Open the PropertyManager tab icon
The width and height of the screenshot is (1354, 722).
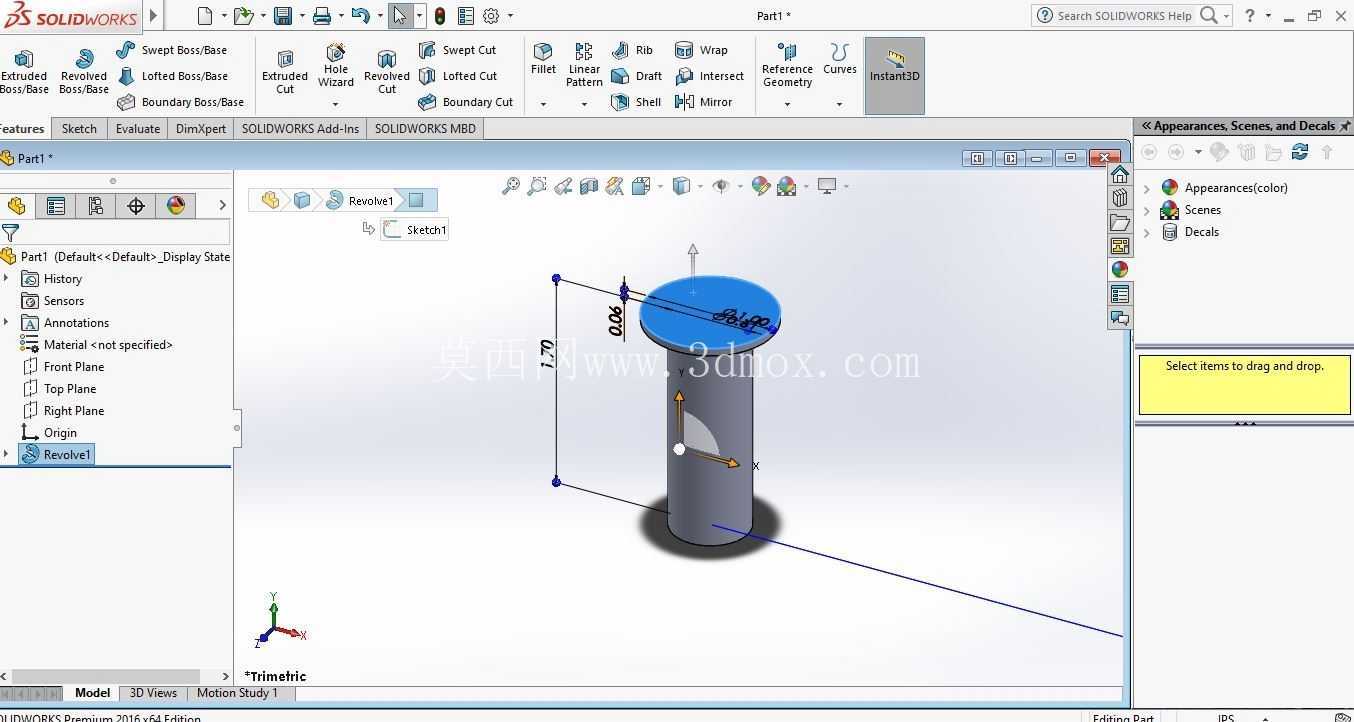tap(56, 206)
